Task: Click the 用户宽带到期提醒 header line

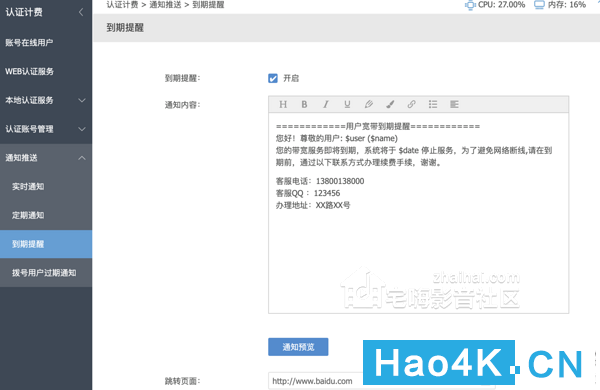Action: point(378,126)
